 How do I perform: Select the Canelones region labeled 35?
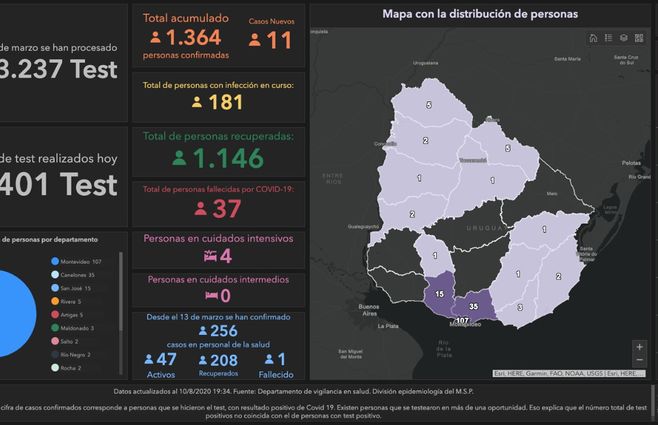(x=474, y=306)
